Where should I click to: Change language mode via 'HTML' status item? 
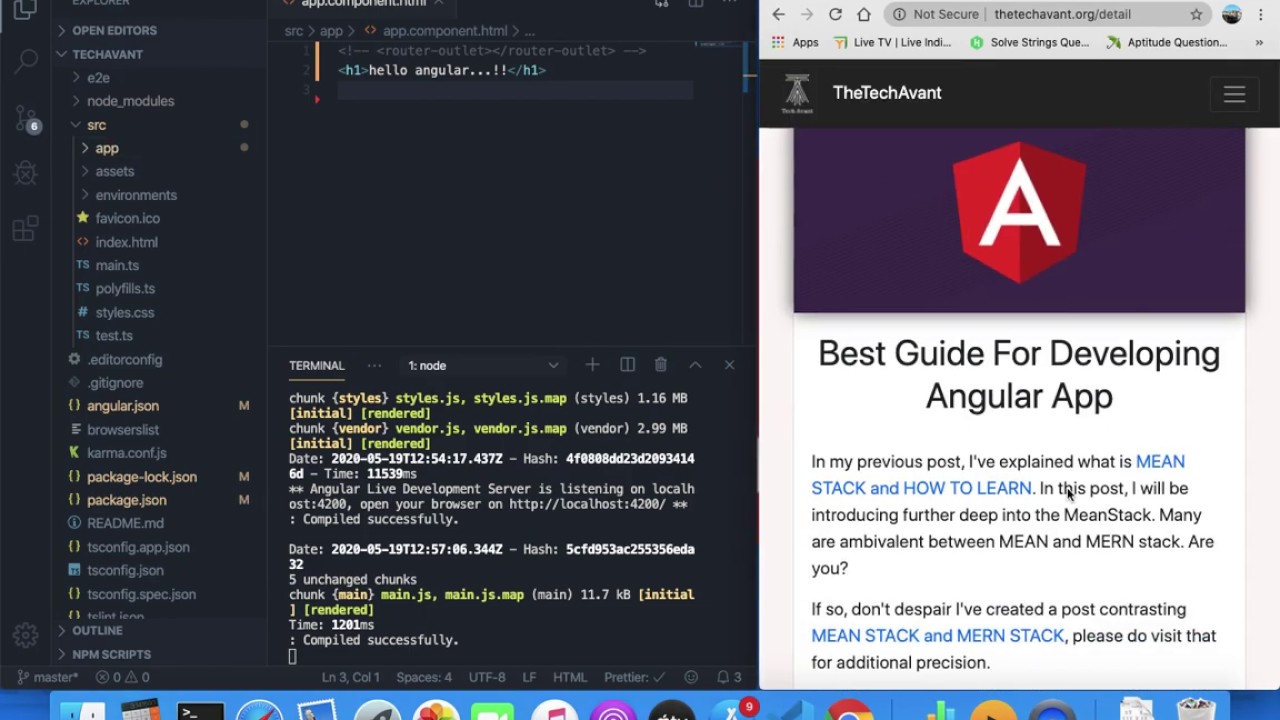tap(570, 677)
